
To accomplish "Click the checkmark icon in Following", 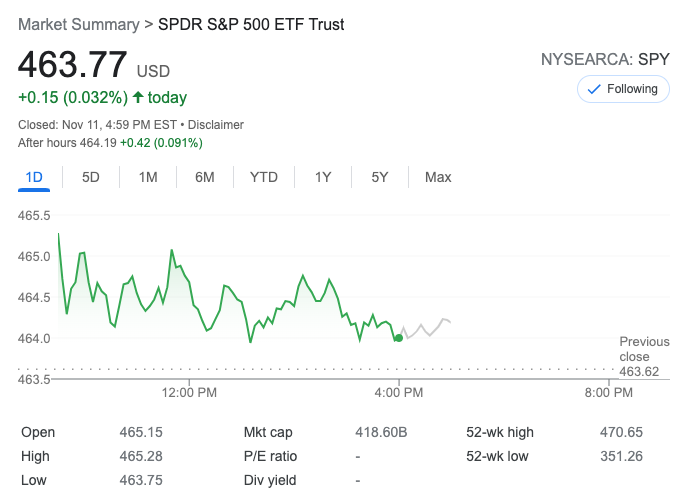I will [x=594, y=89].
